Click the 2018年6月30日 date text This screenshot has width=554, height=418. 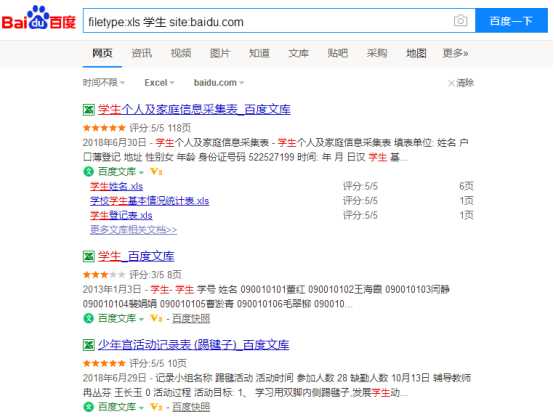(114, 143)
